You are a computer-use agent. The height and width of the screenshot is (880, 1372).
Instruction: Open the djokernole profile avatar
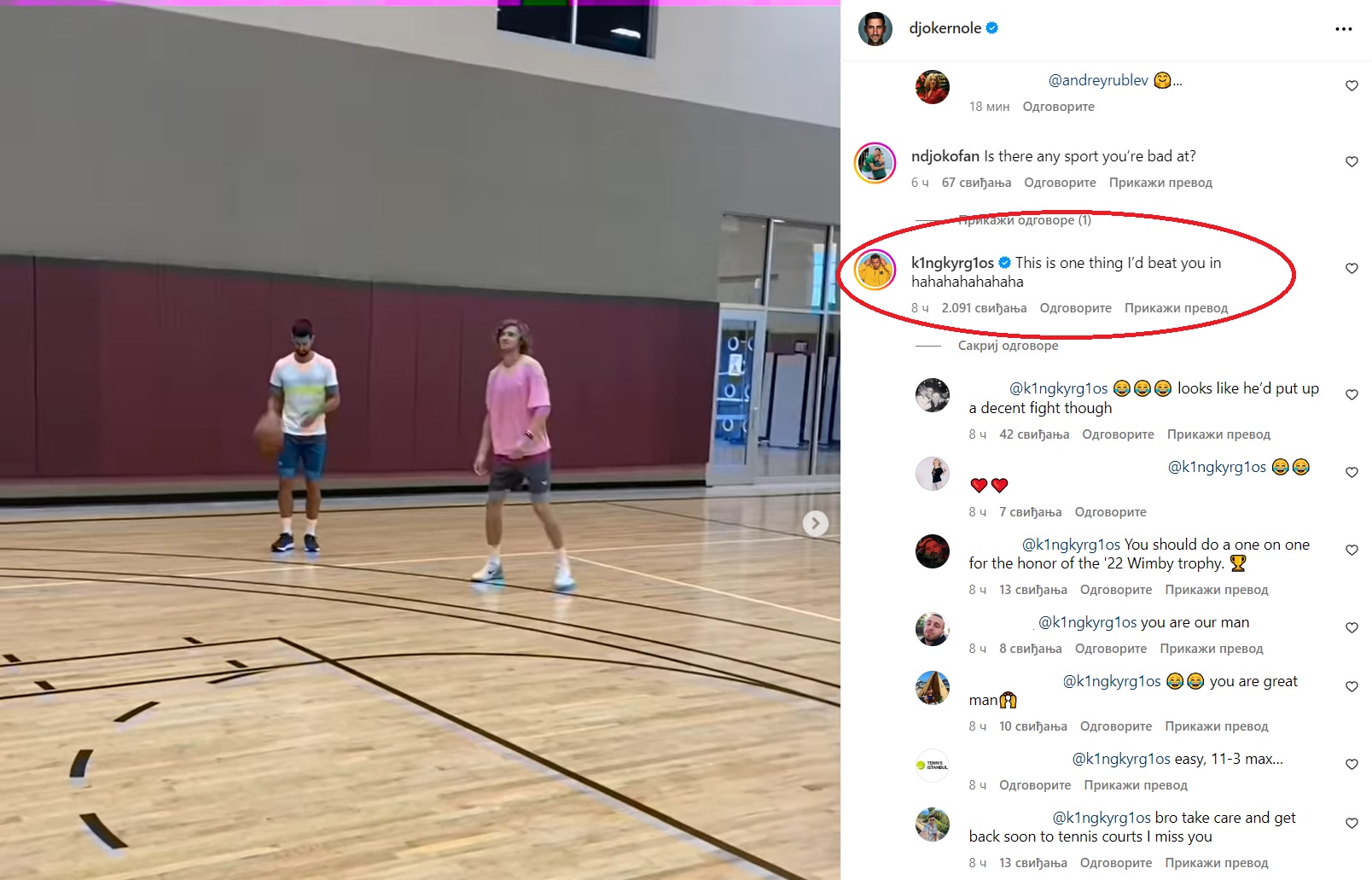[875, 29]
